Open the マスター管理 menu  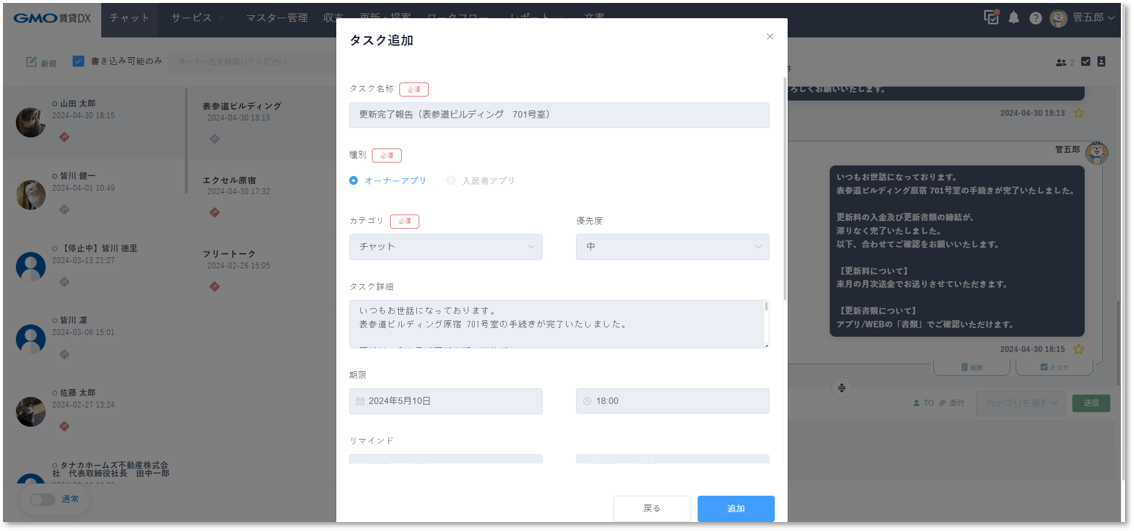click(x=276, y=18)
